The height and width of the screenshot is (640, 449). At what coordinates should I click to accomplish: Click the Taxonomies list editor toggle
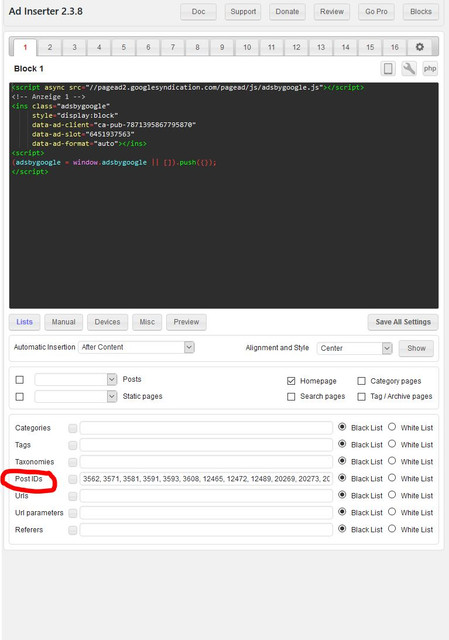click(73, 462)
